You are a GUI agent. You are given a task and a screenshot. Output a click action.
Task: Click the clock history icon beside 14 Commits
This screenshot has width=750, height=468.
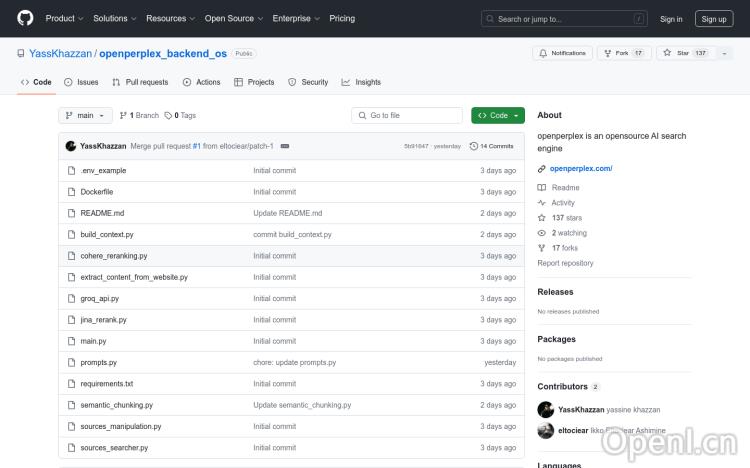coord(474,146)
